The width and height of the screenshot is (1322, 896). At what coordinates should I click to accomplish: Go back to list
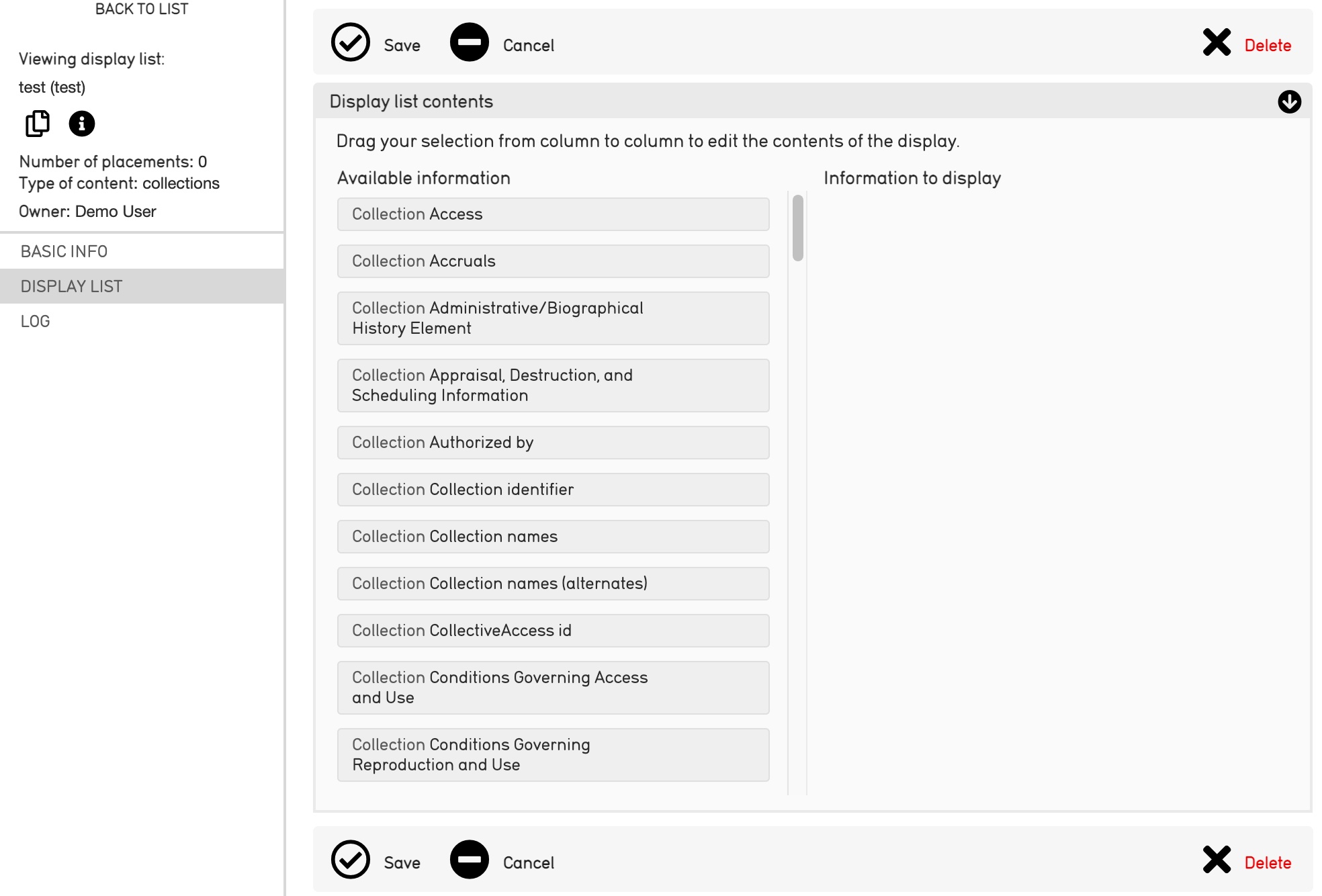point(142,9)
